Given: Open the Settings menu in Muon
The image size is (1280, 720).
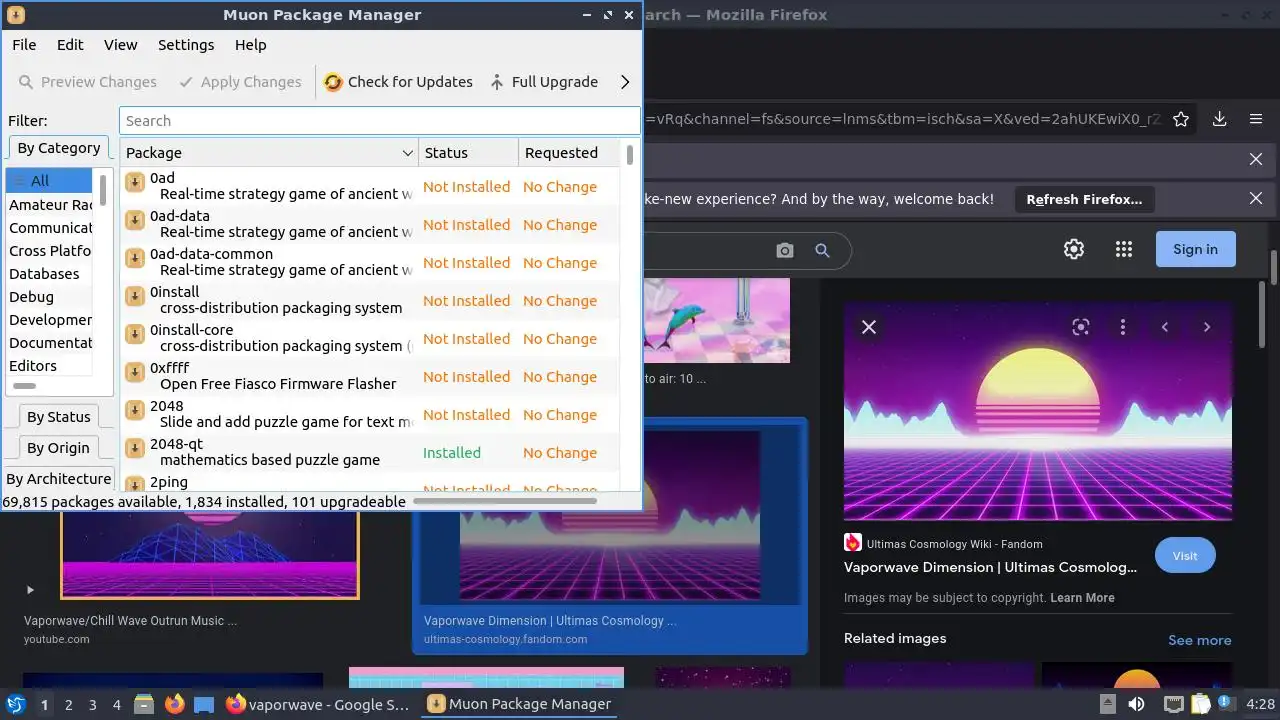Looking at the screenshot, I should (186, 45).
